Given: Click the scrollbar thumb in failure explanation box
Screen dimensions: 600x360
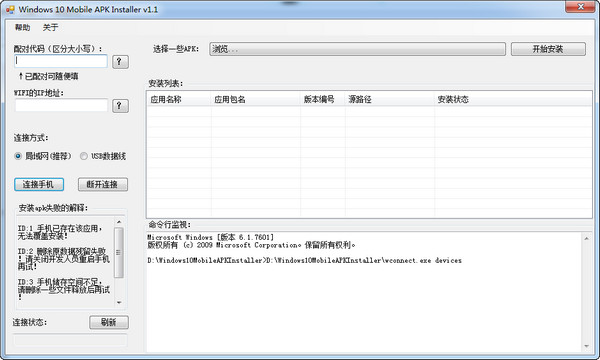Looking at the screenshot, I should coord(119,252).
